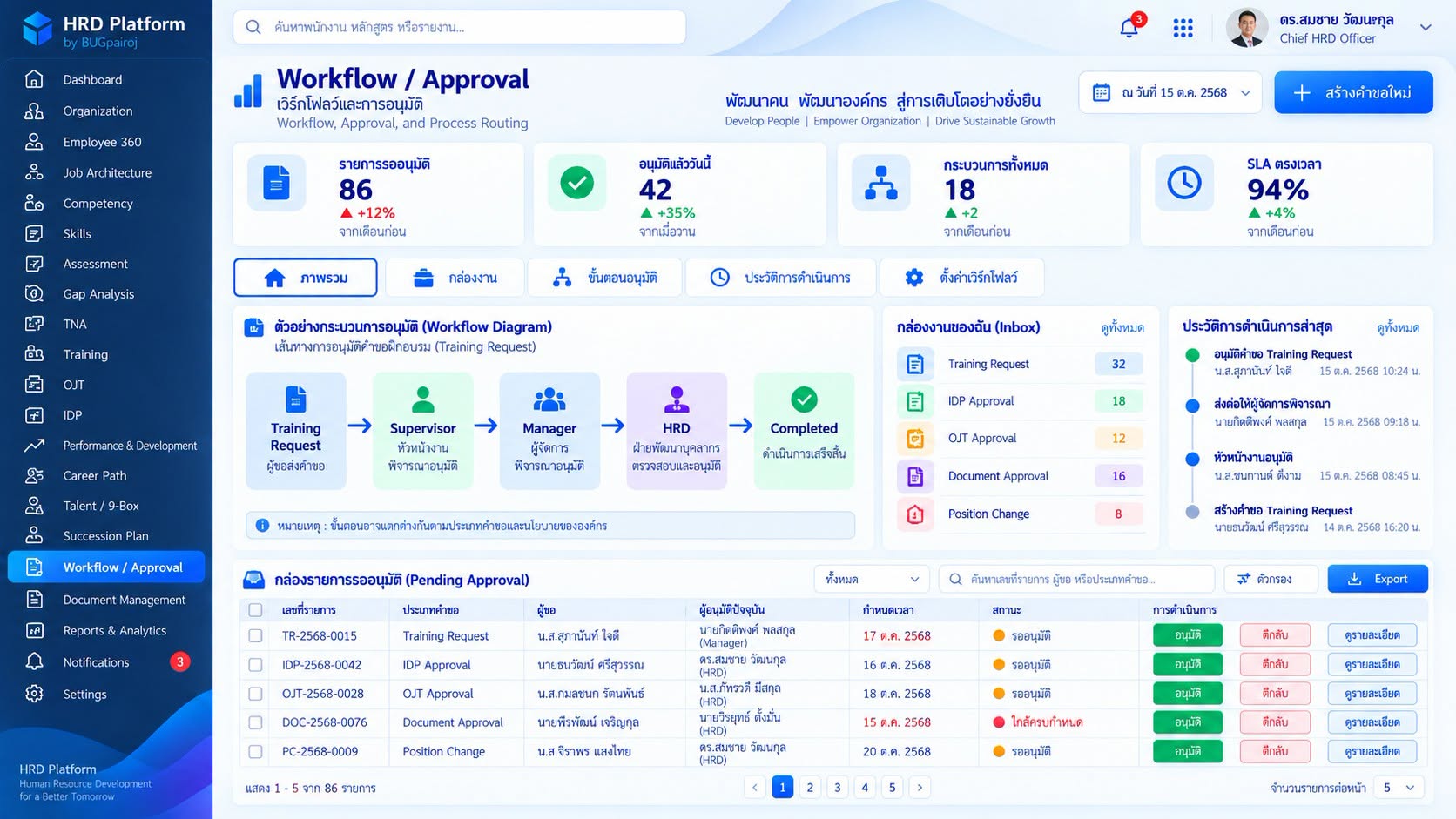
Task: Open the rows-per-page dropdown showing 5
Action: (1399, 788)
